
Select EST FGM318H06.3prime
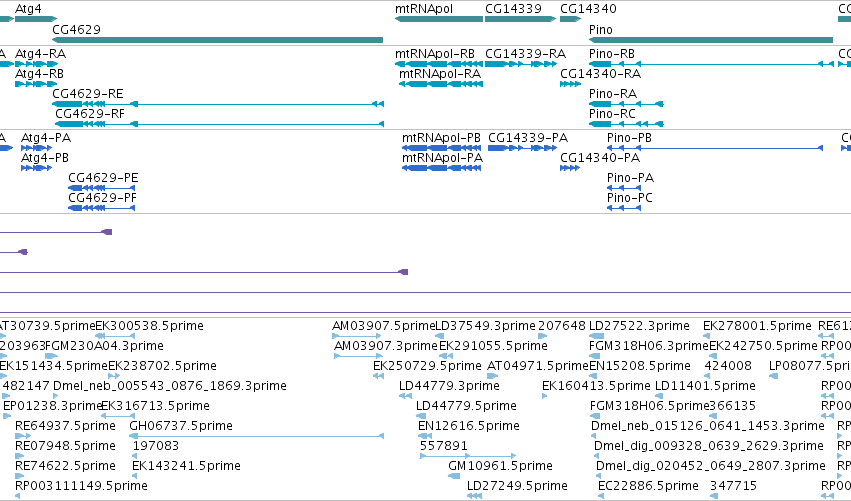pos(649,346)
